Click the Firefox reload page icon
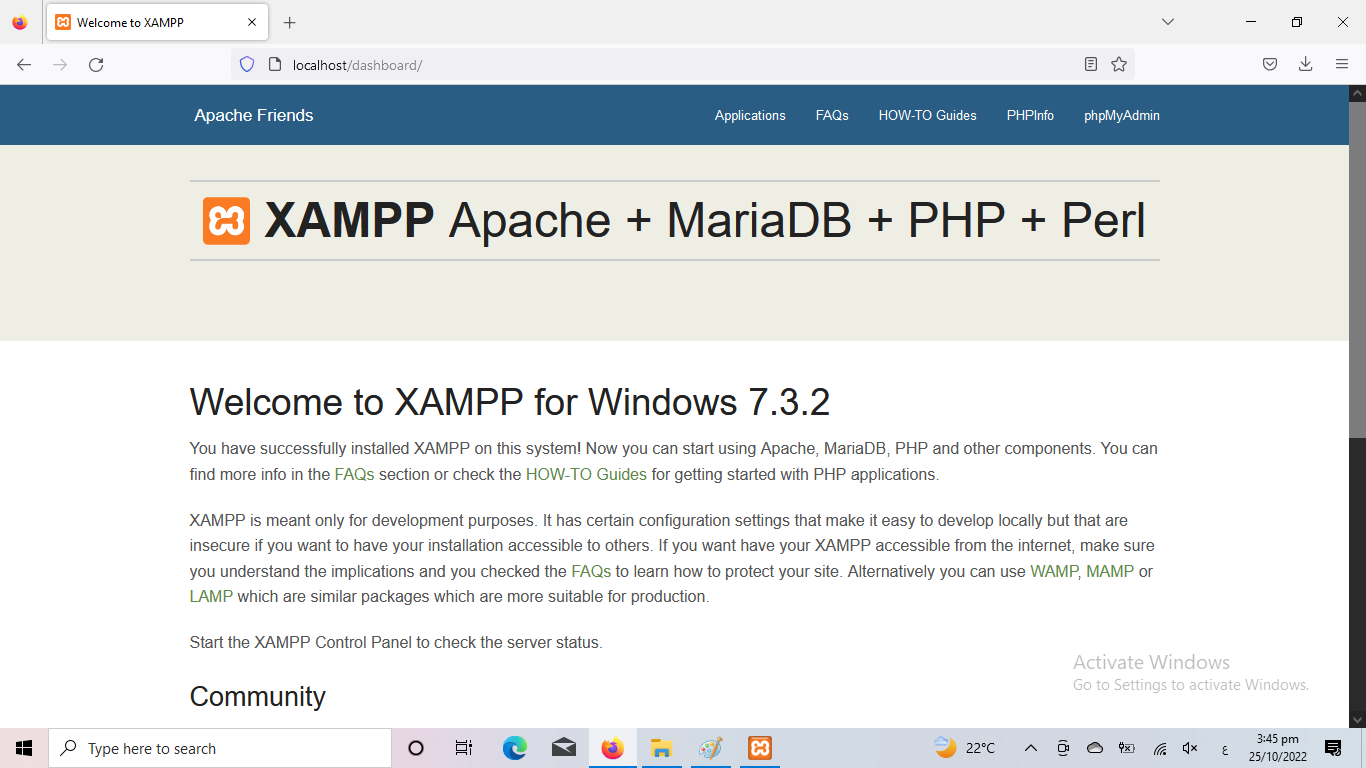Image resolution: width=1366 pixels, height=768 pixels. 96,65
